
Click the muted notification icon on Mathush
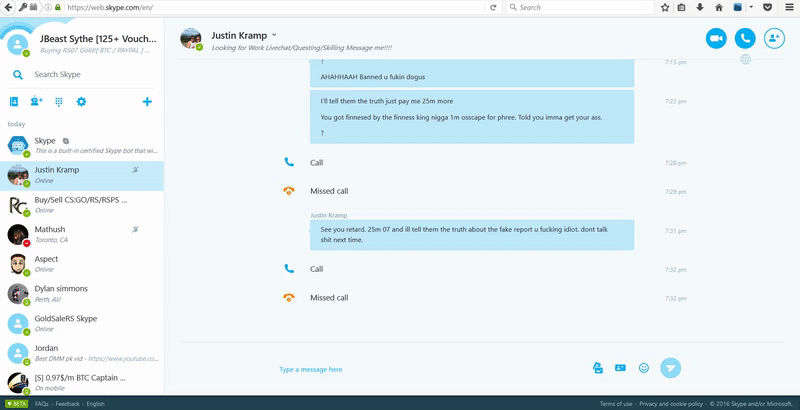(x=135, y=229)
